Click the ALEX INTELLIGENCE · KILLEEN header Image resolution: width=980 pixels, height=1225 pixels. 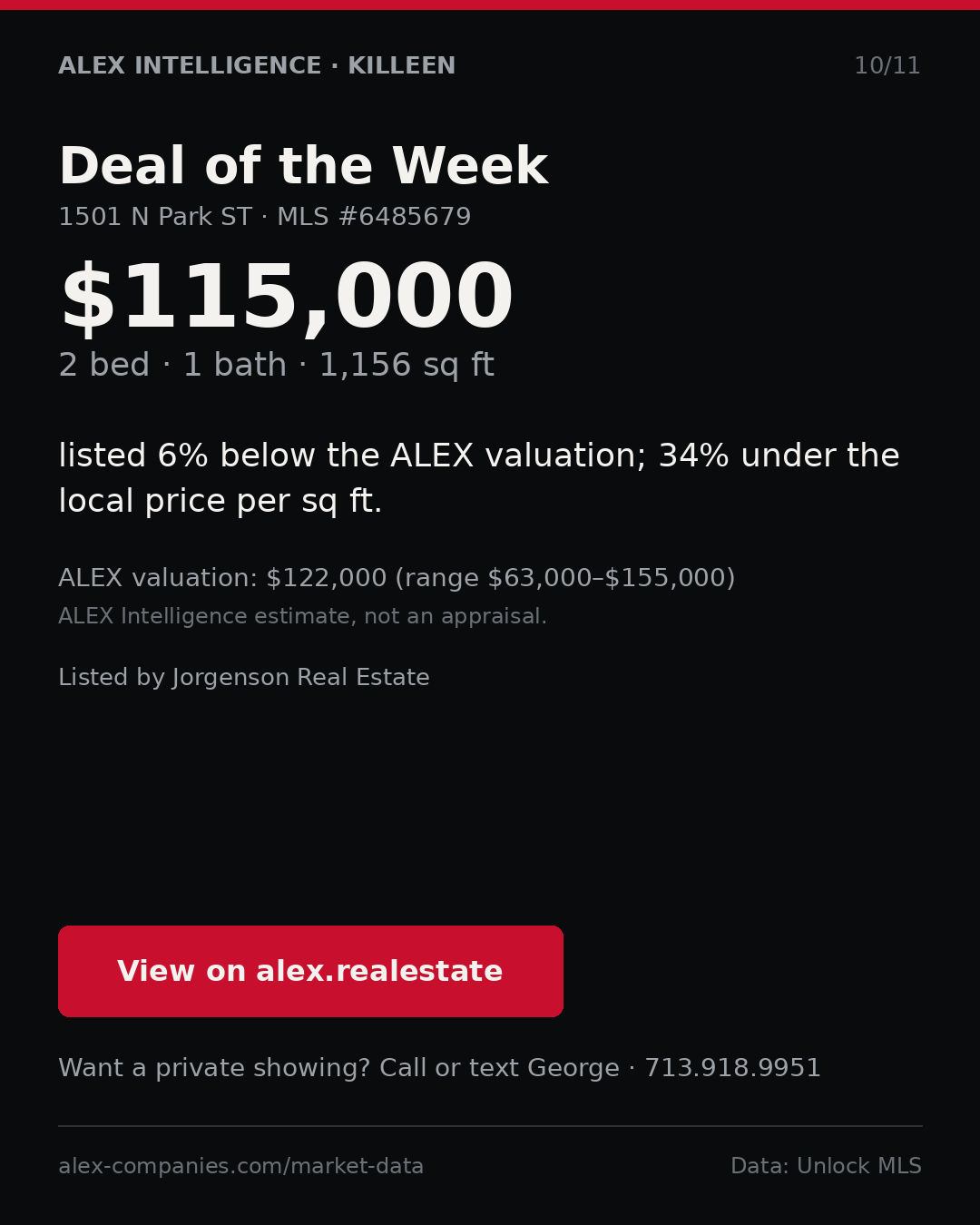point(257,65)
